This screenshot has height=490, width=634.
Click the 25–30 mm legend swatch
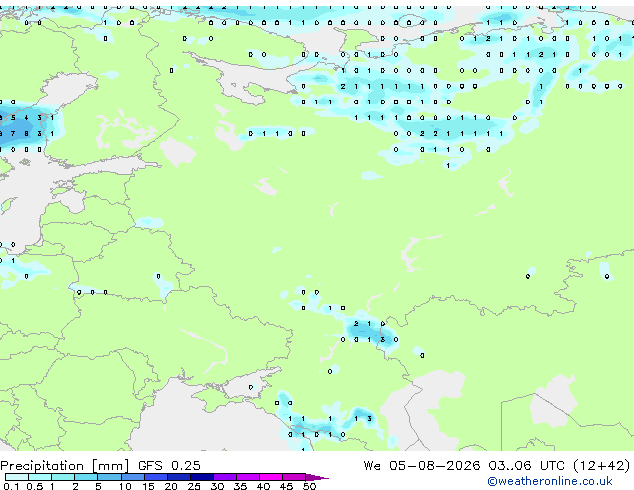(x=201, y=477)
